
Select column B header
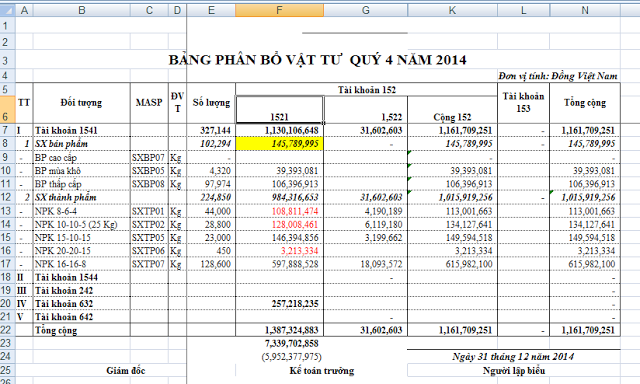(x=82, y=10)
